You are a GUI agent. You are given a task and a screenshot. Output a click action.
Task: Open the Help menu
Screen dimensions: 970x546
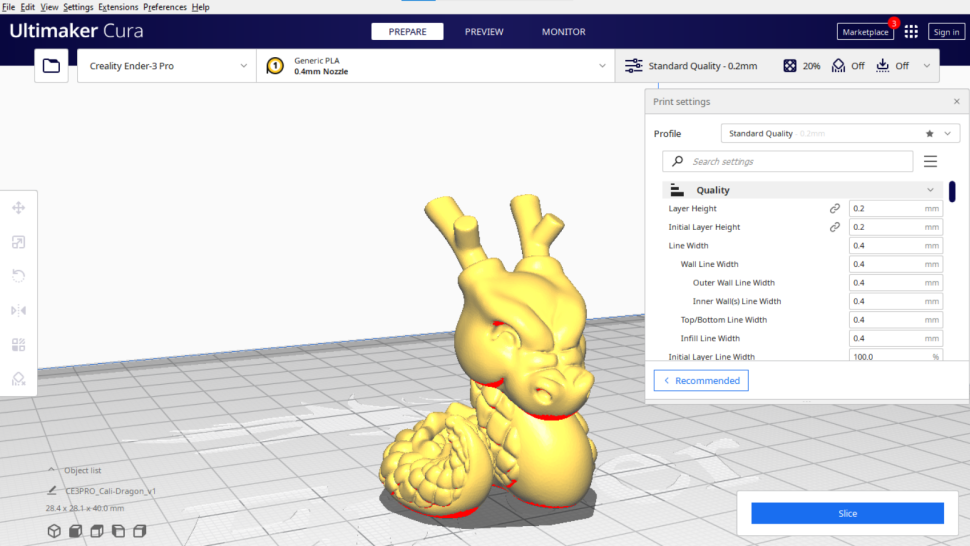point(200,7)
